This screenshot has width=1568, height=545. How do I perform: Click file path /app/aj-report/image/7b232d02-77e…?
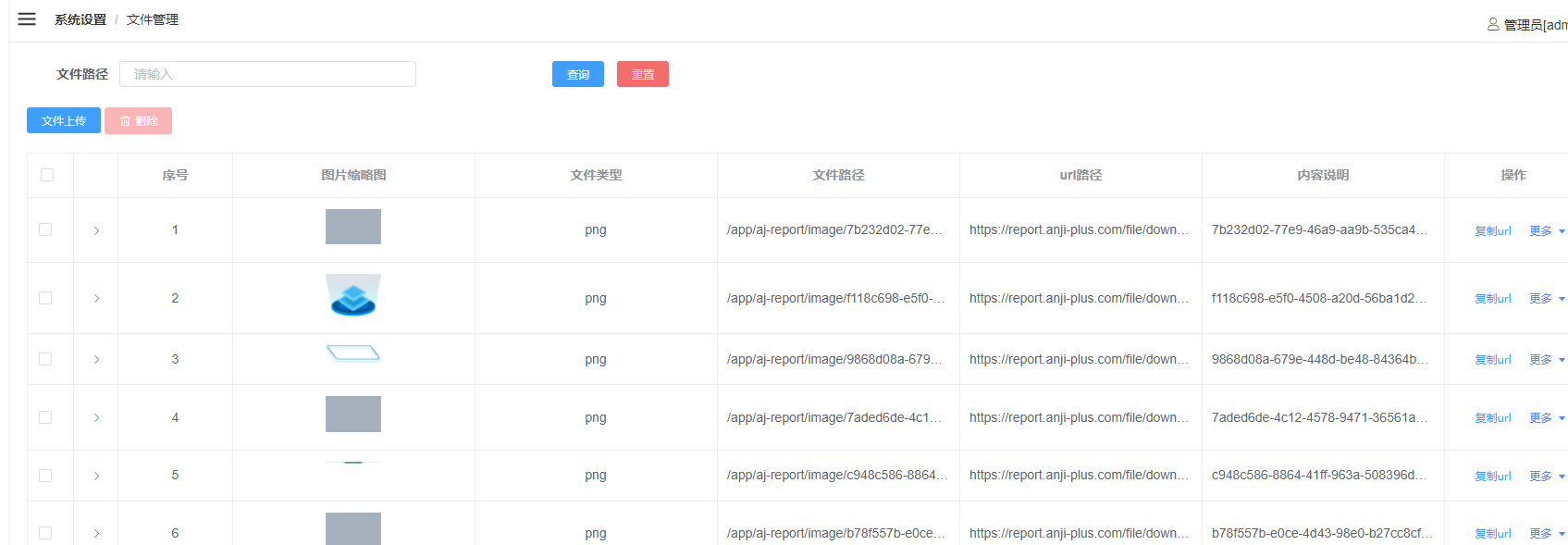coord(835,229)
